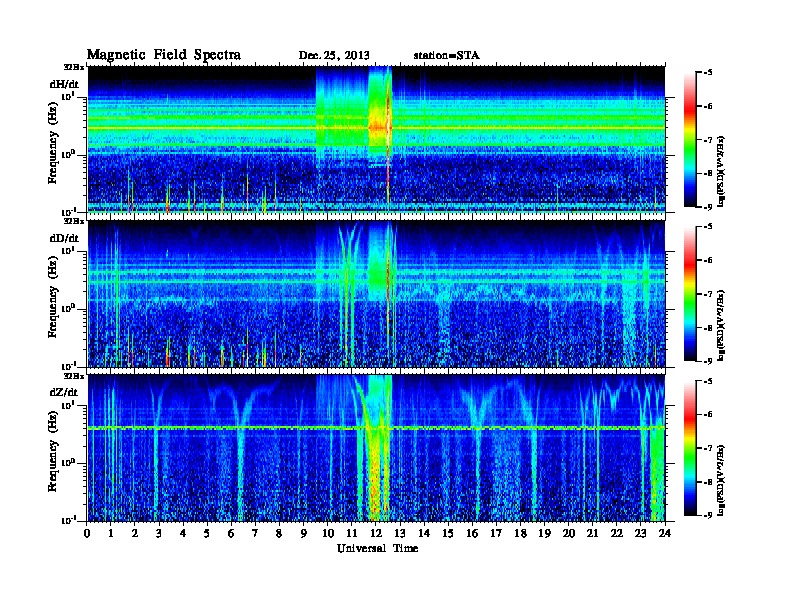792x612 pixels.
Task: Click the 32Hz label atop dH/dt panel
Action: (x=74, y=67)
